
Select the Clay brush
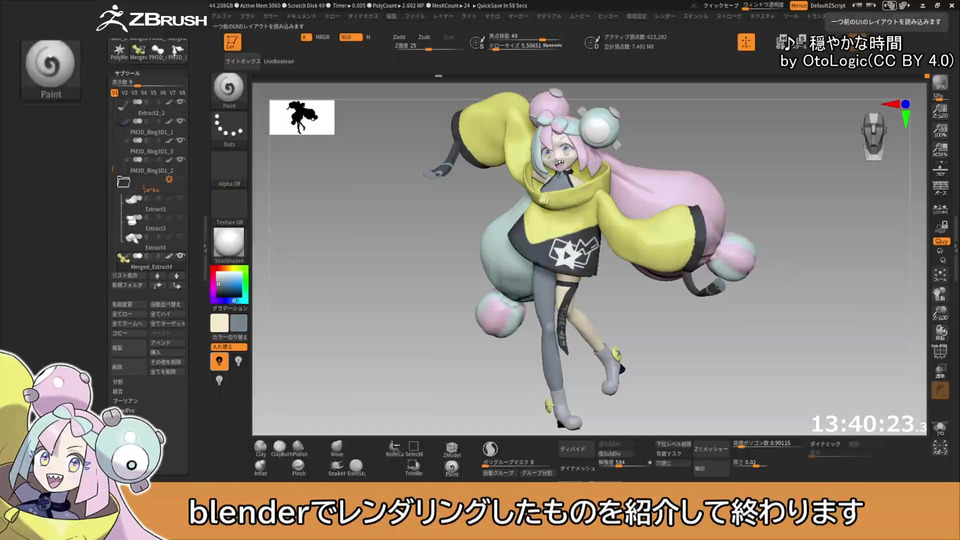click(260, 448)
